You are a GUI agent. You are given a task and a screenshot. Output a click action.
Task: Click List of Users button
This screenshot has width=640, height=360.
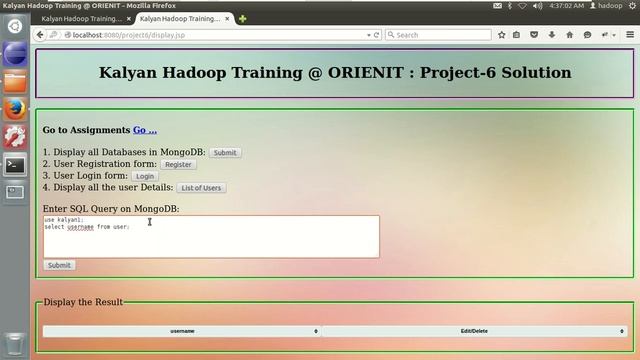click(x=201, y=188)
